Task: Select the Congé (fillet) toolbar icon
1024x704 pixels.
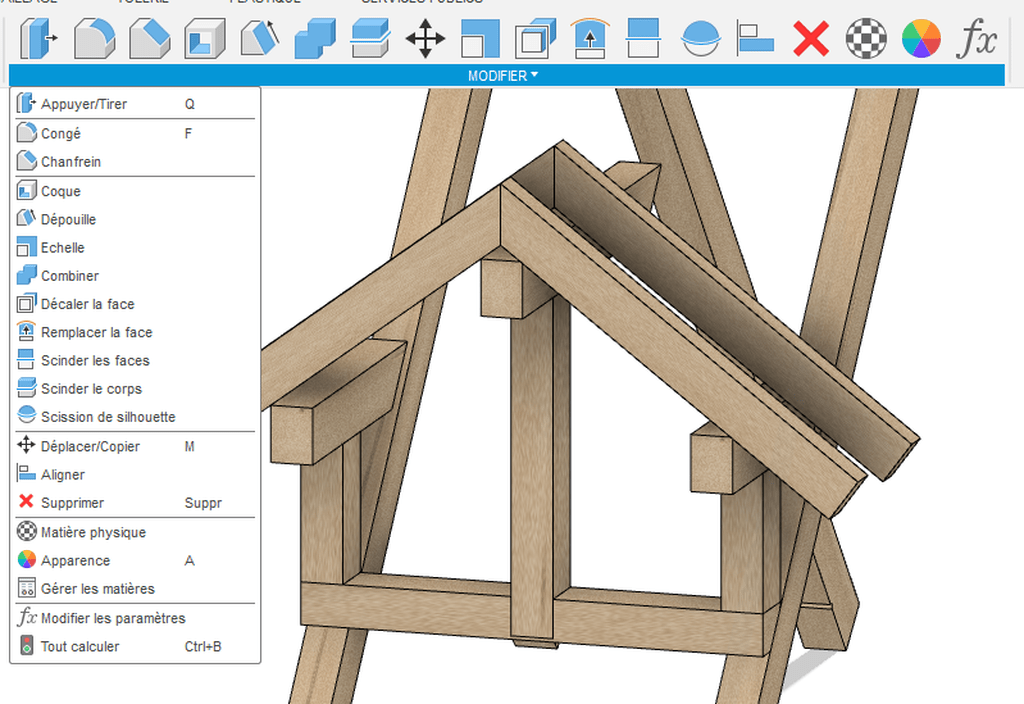Action: tap(94, 39)
